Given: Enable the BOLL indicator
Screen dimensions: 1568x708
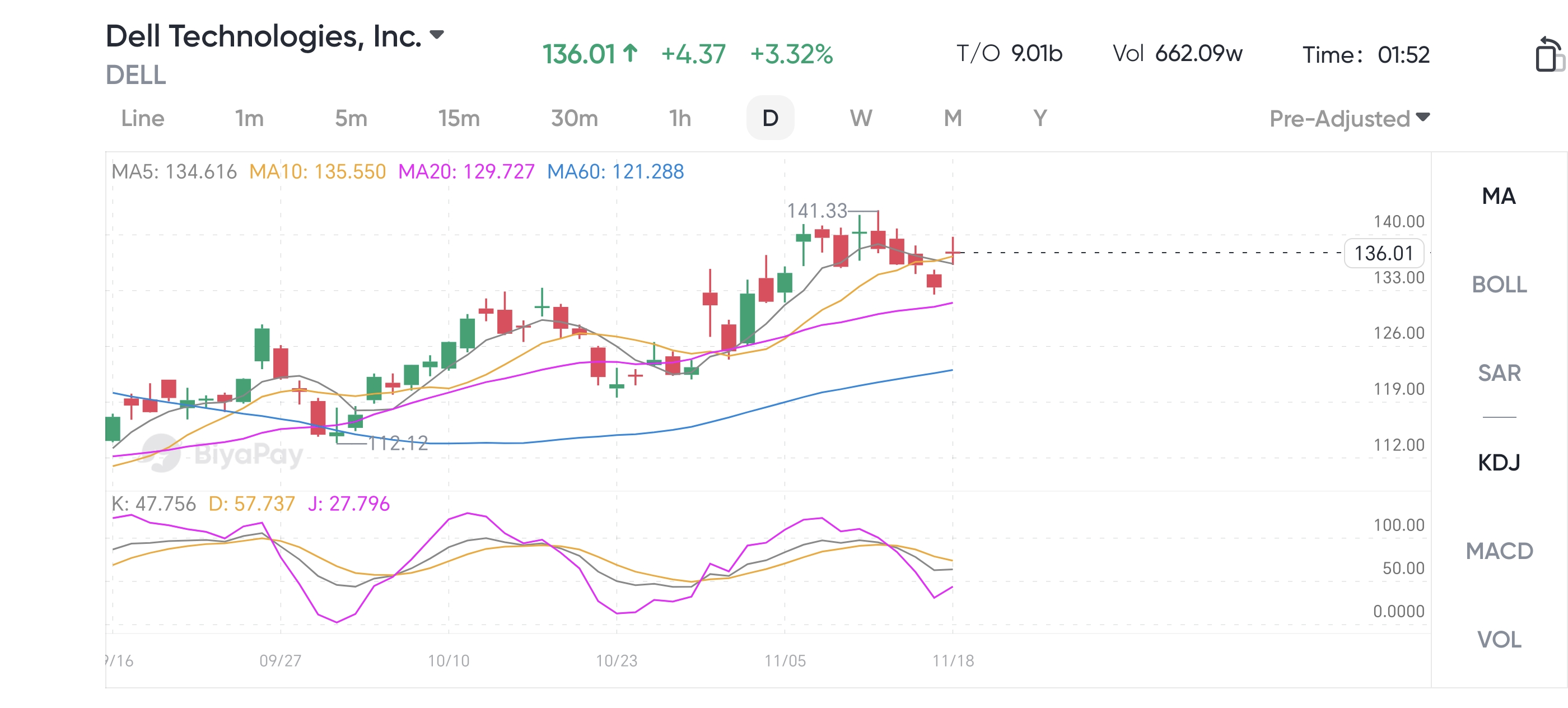Looking at the screenshot, I should point(1499,285).
